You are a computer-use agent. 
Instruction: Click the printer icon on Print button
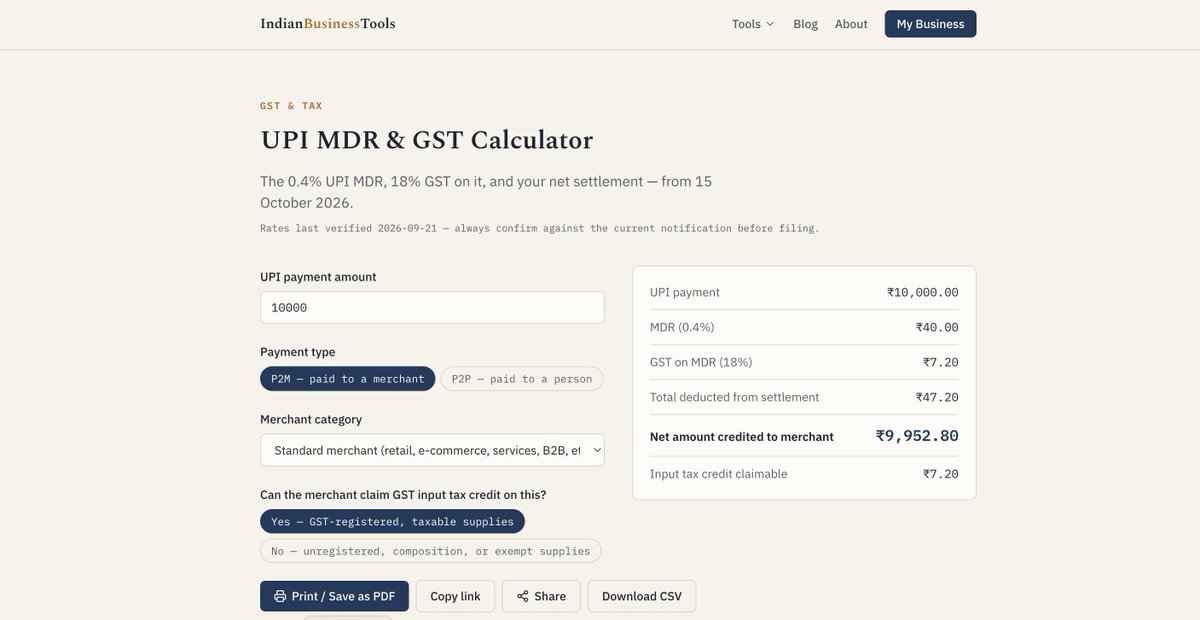click(x=280, y=596)
